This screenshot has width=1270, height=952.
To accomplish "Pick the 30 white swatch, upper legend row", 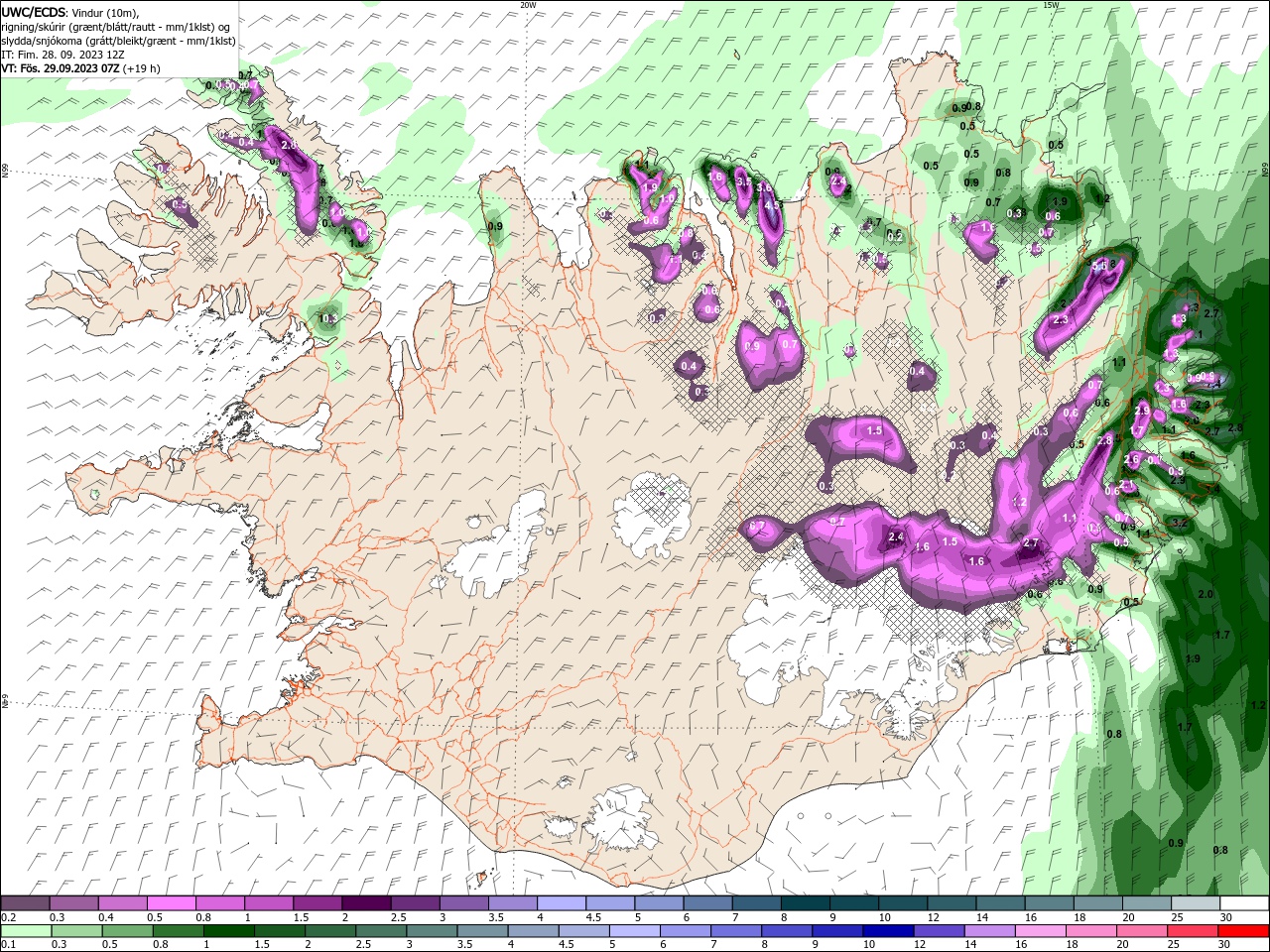I will tap(1244, 903).
